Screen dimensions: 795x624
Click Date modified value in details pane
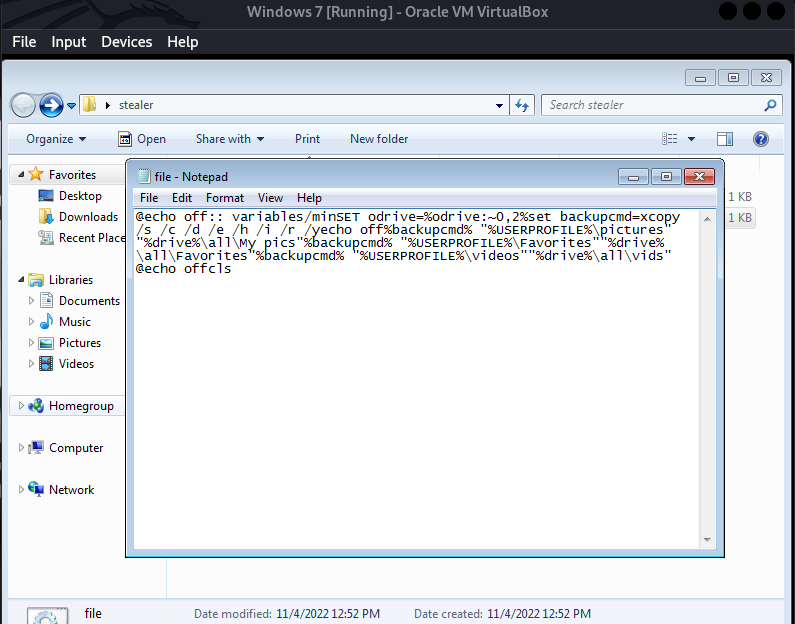coord(328,614)
